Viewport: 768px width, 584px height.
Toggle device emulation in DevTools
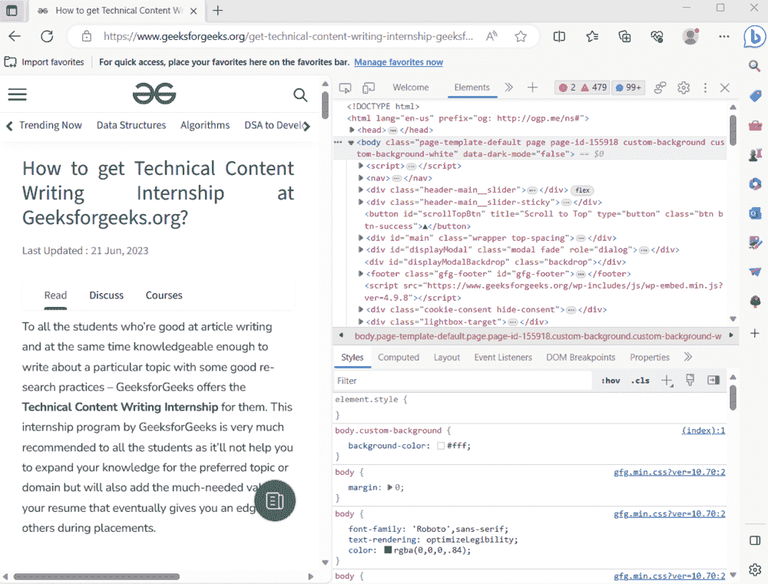coord(368,88)
